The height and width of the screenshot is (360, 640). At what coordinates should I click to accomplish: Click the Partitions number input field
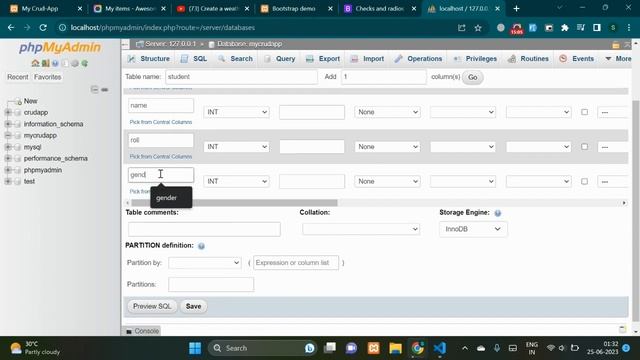(x=211, y=284)
